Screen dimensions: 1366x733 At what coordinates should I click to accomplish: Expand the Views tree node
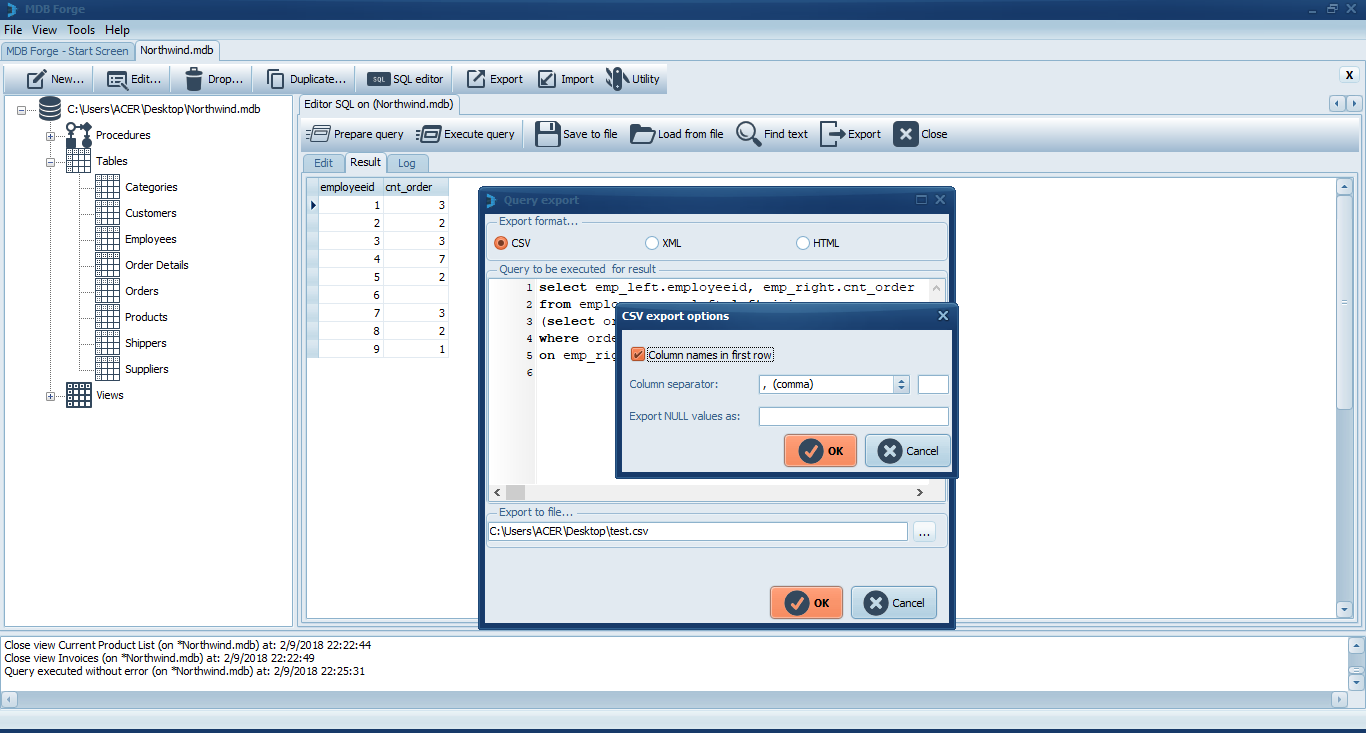50,395
